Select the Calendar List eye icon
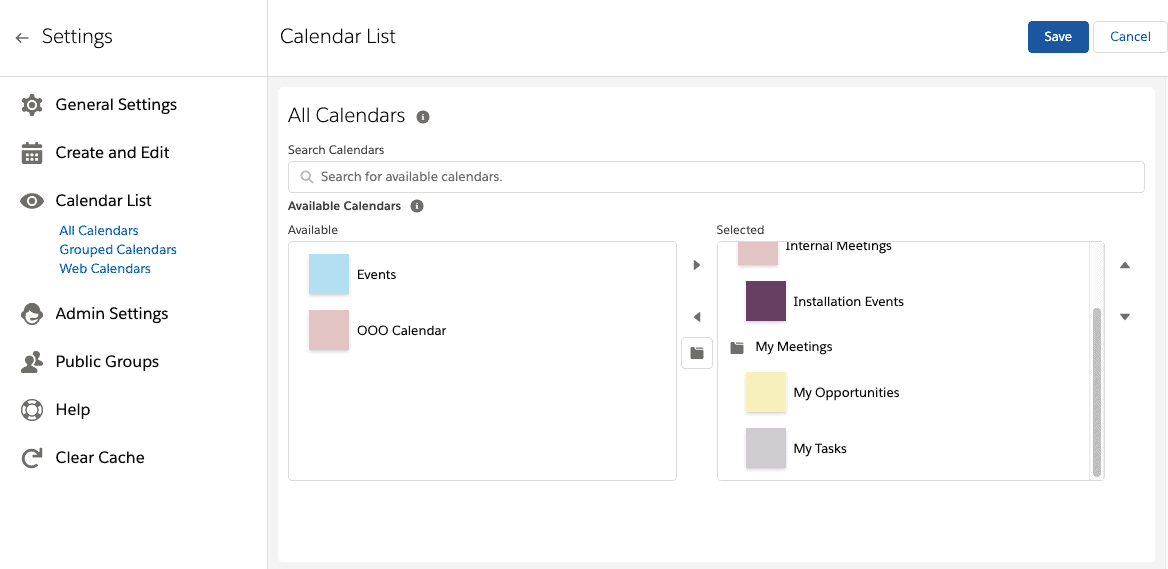This screenshot has width=1168, height=569. click(31, 201)
